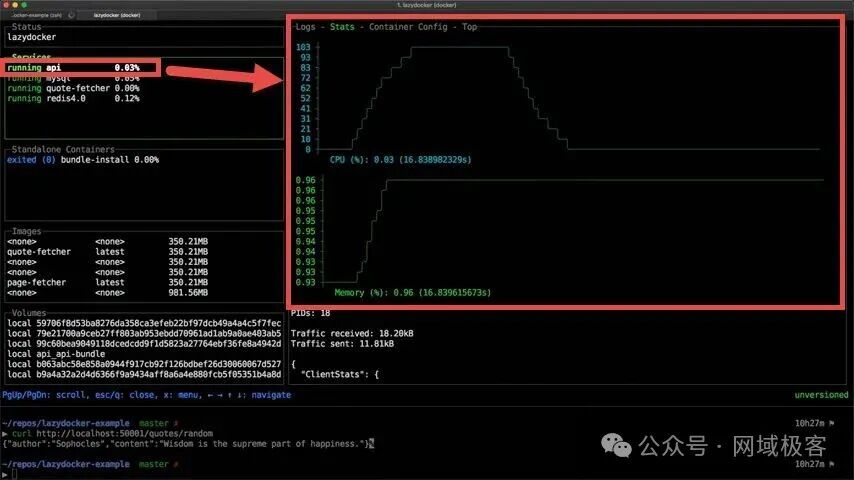
Task: Select the exited bundle-install container
Action: pos(83,160)
